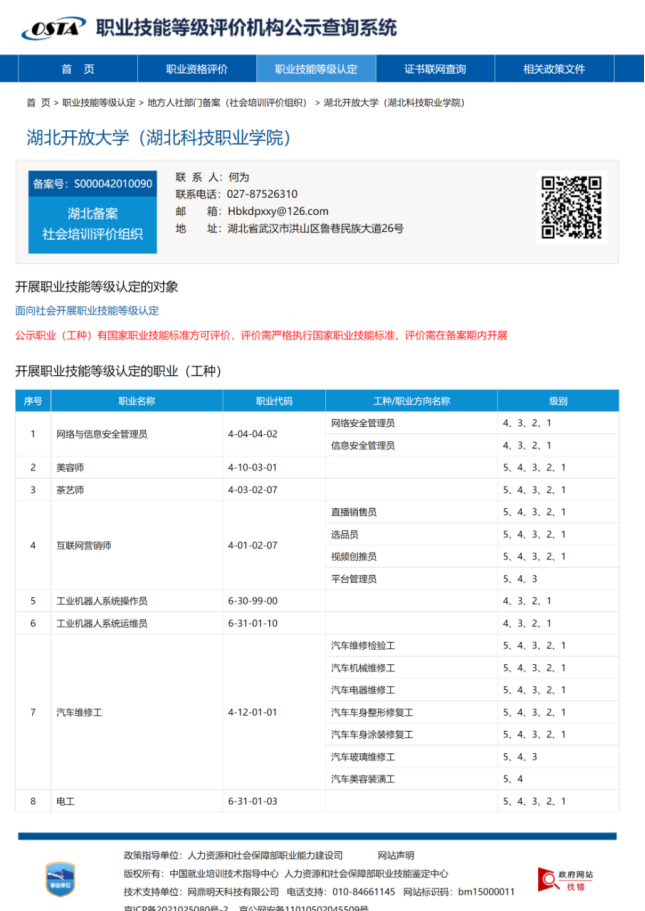This screenshot has height=911, width=645.
Task: Open 相关政策文件 navigation tab
Action: click(554, 69)
